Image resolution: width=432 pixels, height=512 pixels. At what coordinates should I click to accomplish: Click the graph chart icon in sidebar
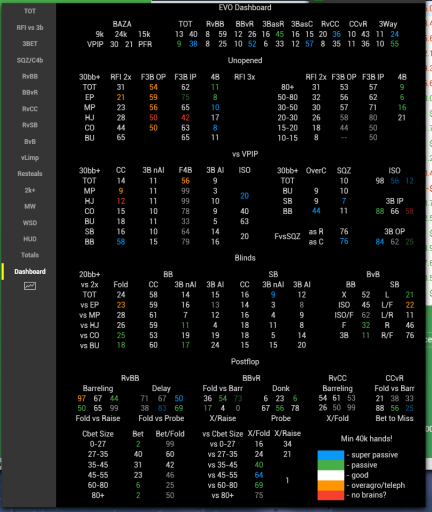30,286
